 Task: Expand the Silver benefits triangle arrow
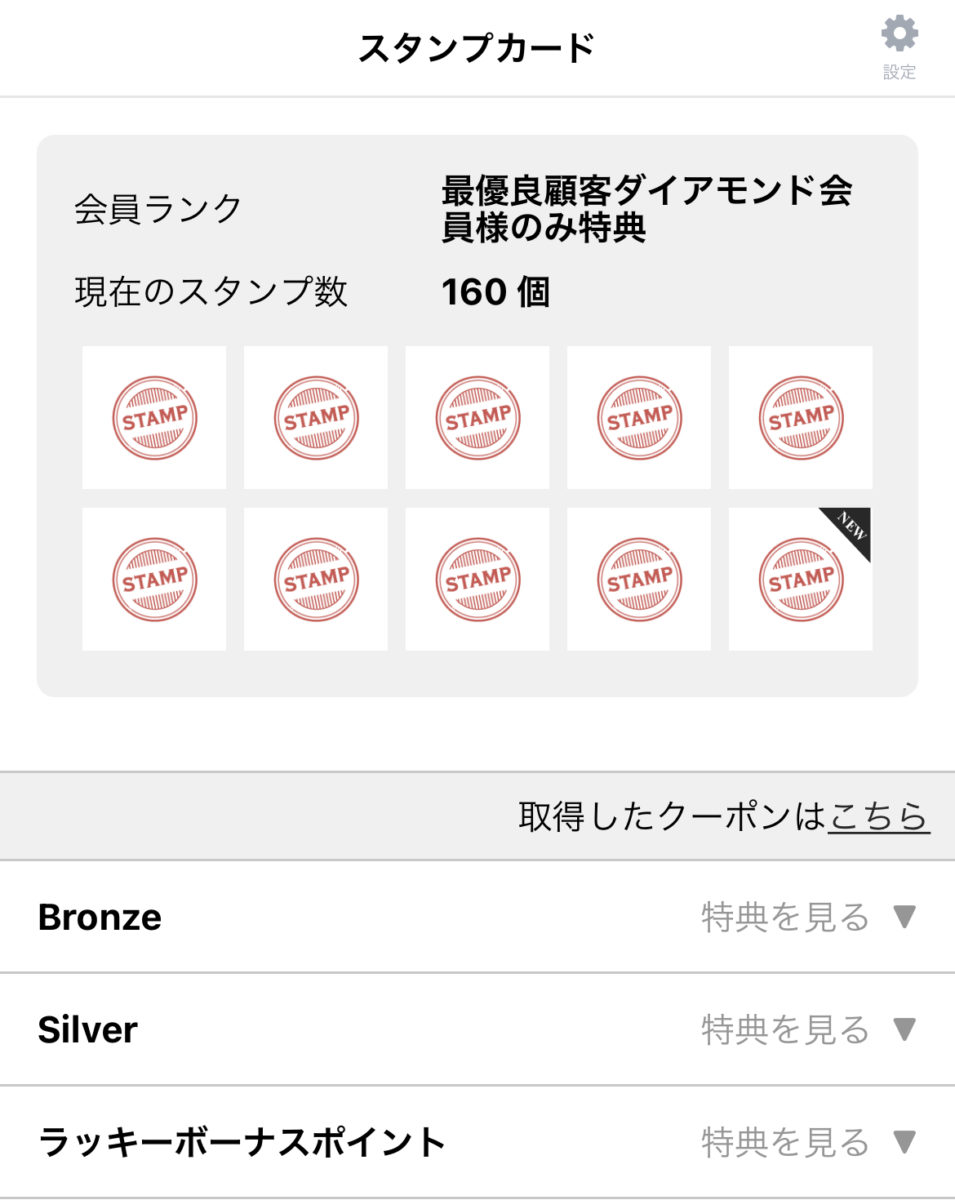pos(904,1029)
